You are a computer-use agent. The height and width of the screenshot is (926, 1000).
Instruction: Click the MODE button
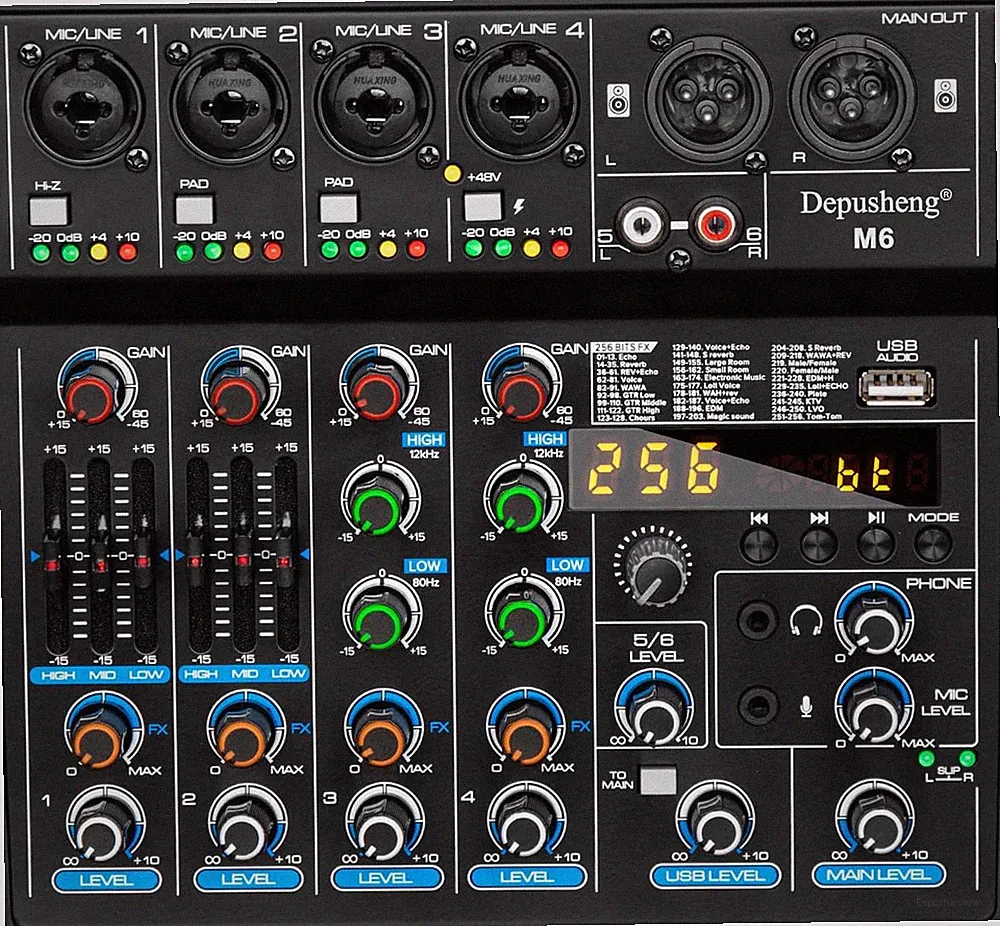point(933,544)
